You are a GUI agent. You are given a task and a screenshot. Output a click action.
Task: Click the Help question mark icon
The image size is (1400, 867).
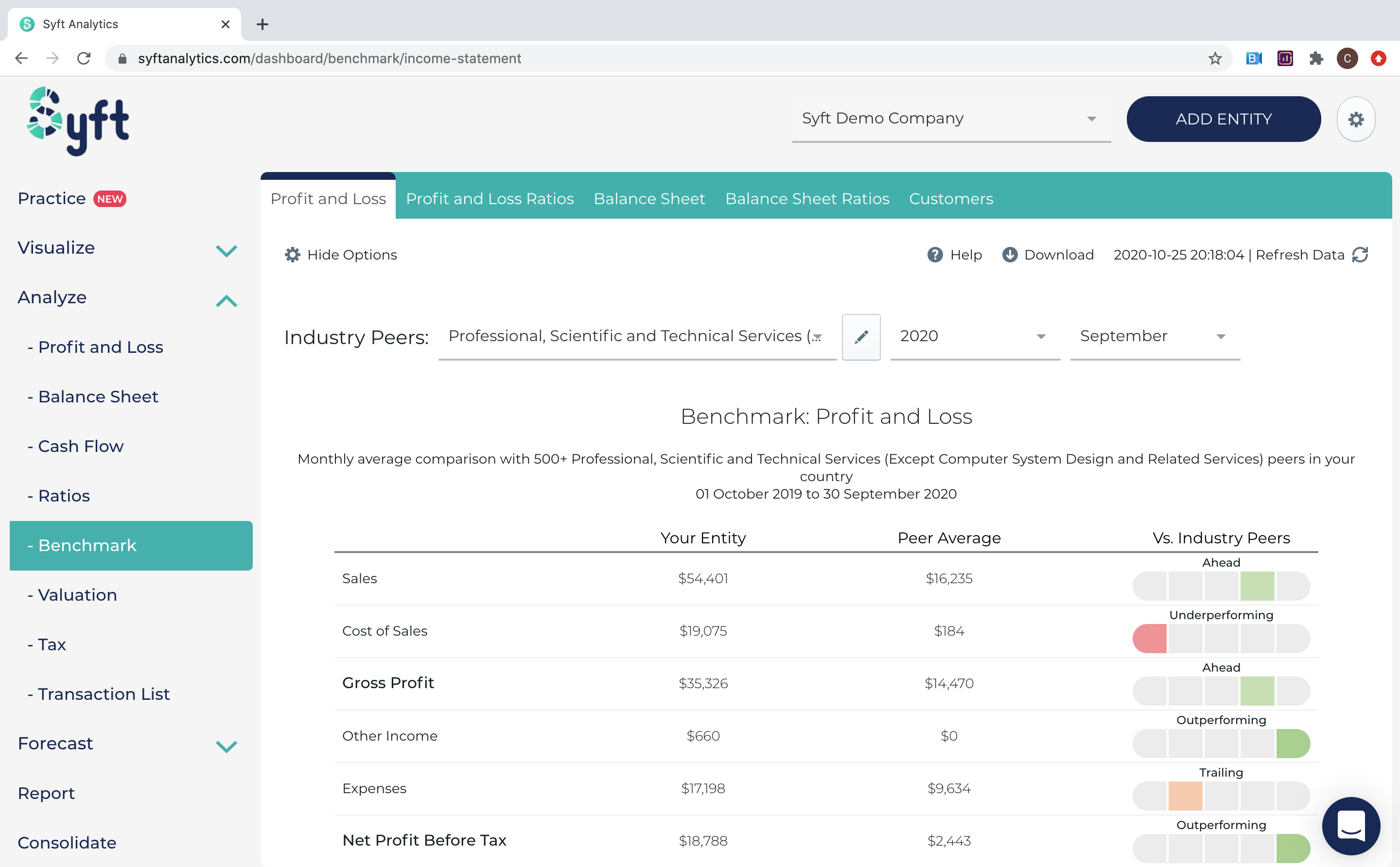tap(935, 255)
